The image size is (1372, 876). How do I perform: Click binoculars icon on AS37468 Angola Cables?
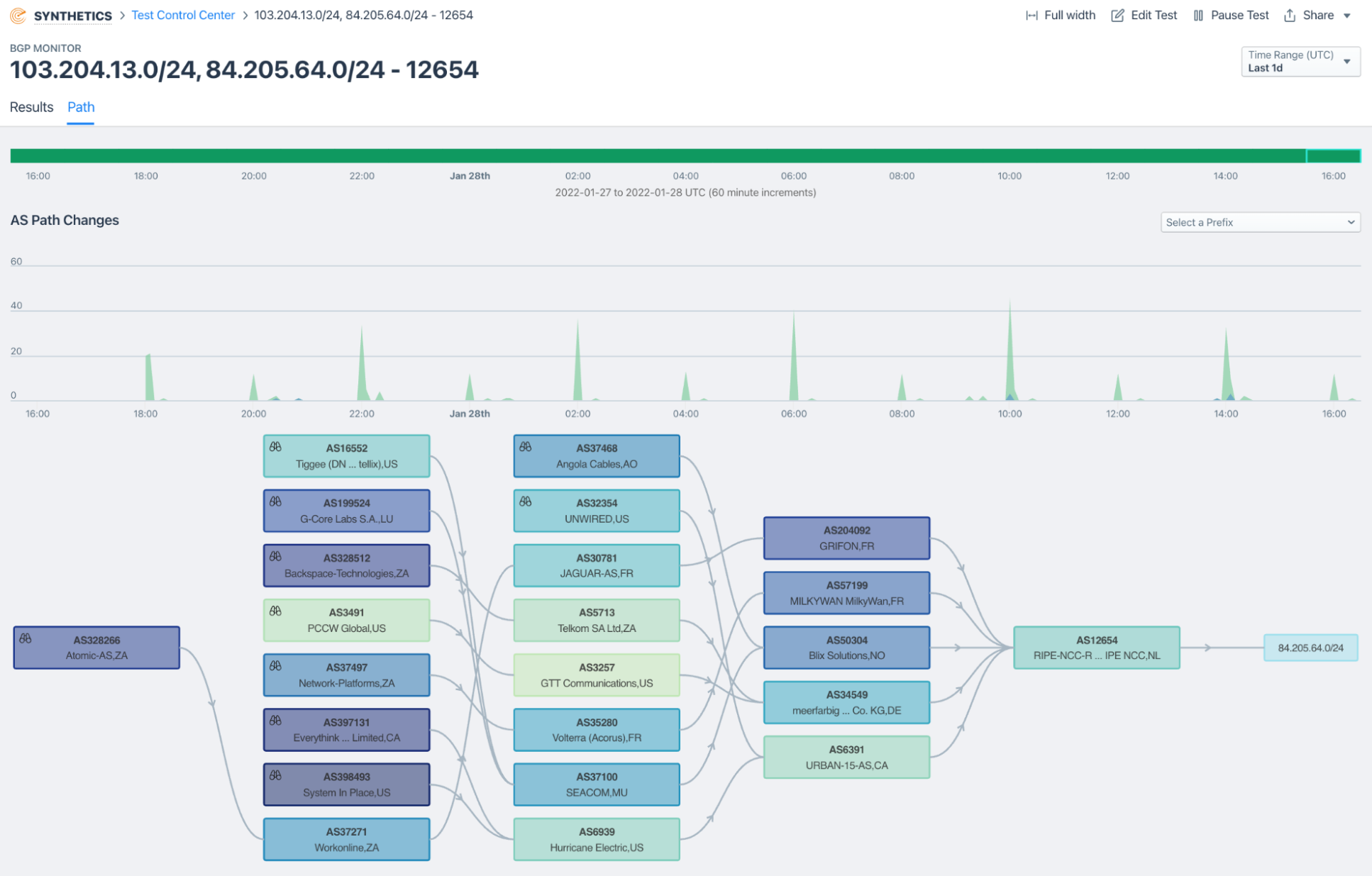526,447
